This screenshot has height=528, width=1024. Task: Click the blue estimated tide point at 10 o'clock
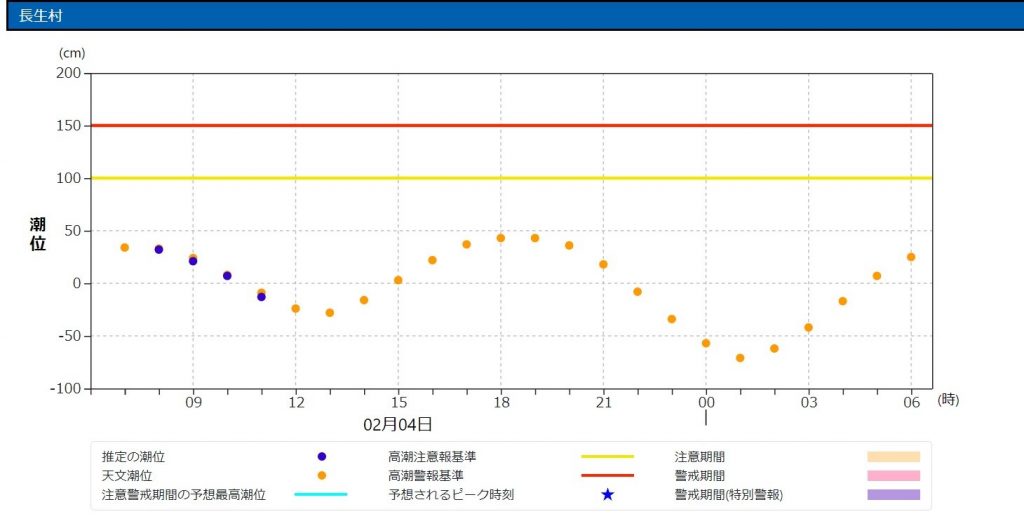[227, 276]
